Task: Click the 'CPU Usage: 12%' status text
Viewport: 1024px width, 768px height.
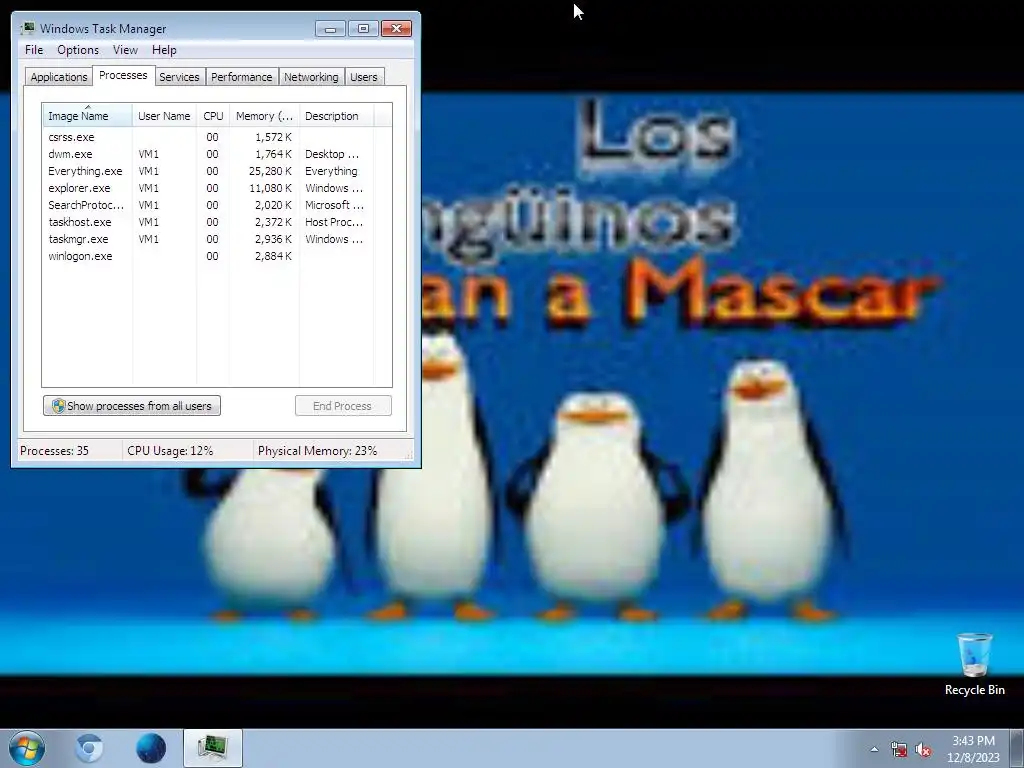Action: [170, 451]
